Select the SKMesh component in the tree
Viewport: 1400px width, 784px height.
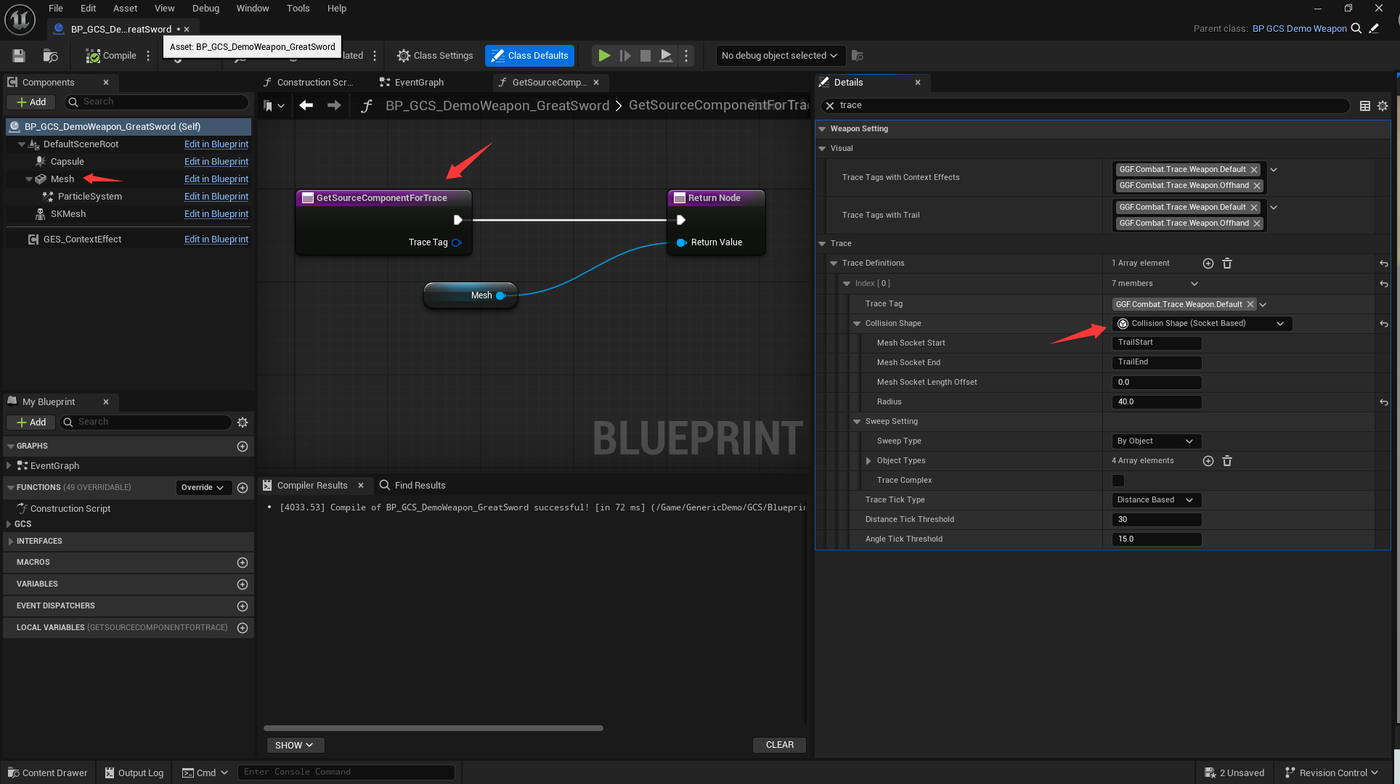pos(68,214)
